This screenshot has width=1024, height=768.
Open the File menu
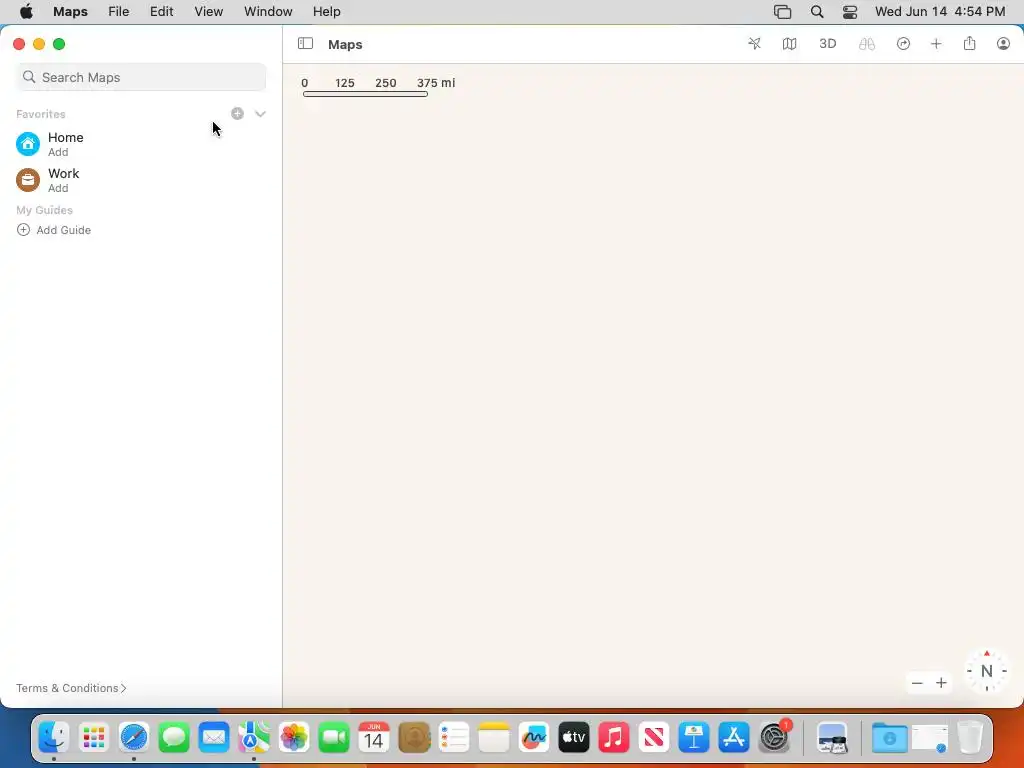point(118,12)
